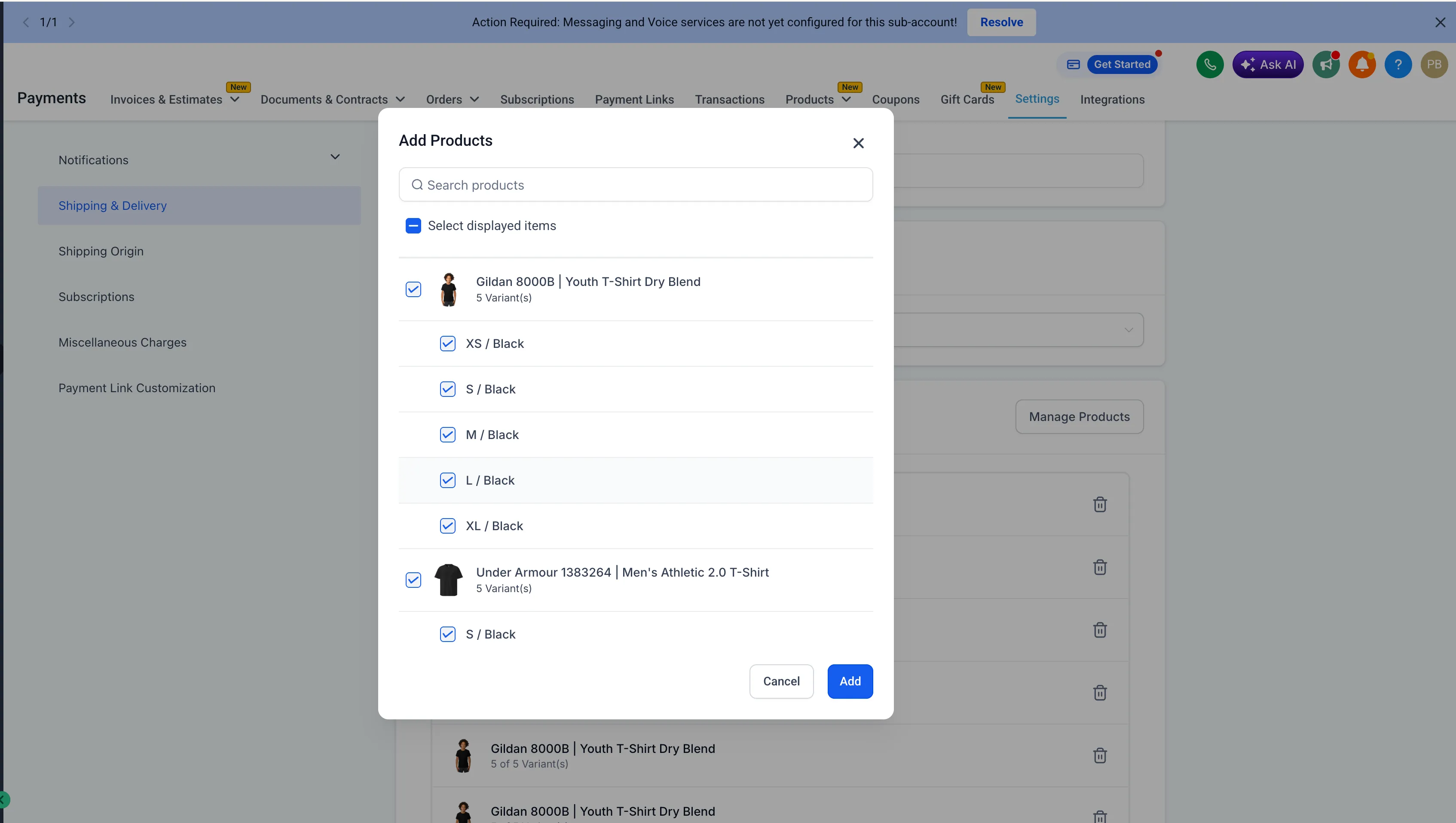Open the orange notifications bell
This screenshot has width=1456, height=823.
[1362, 64]
